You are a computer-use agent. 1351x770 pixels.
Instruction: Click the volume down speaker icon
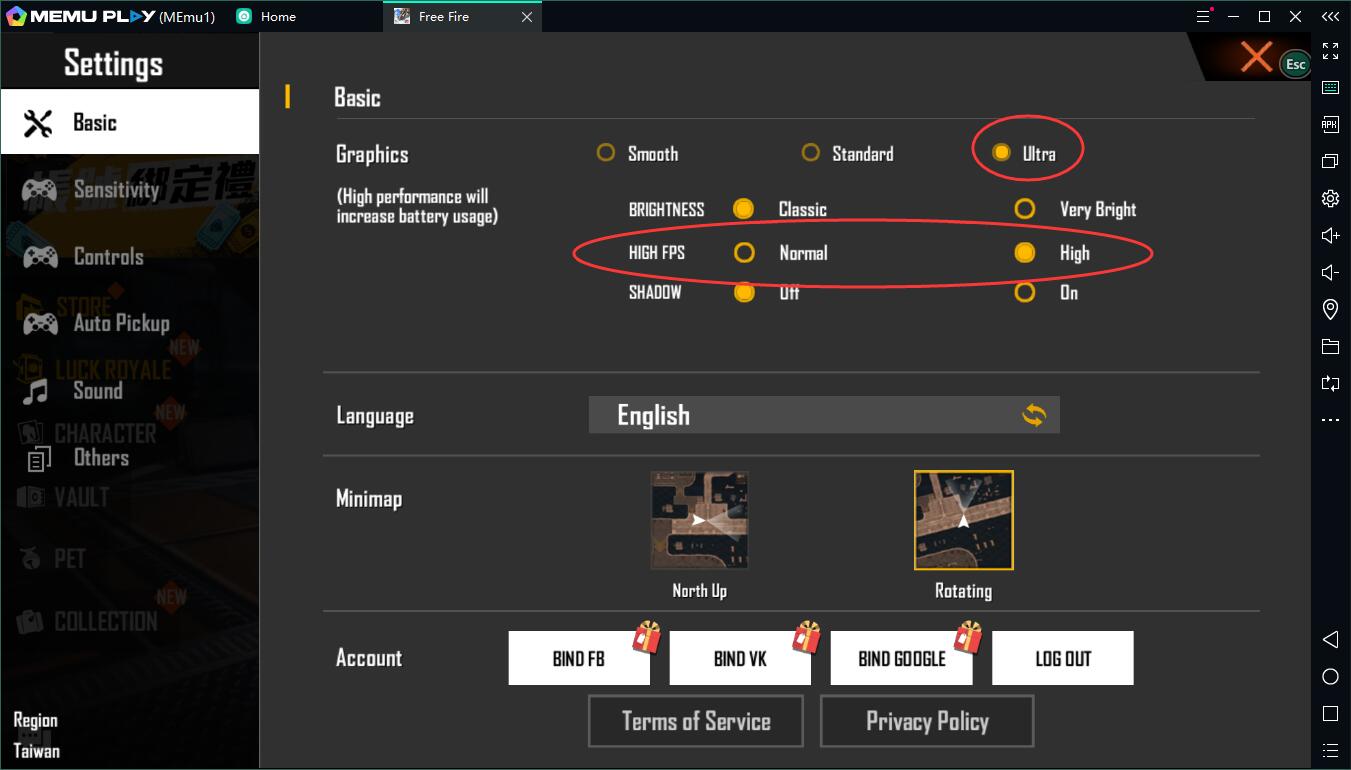coord(1330,272)
